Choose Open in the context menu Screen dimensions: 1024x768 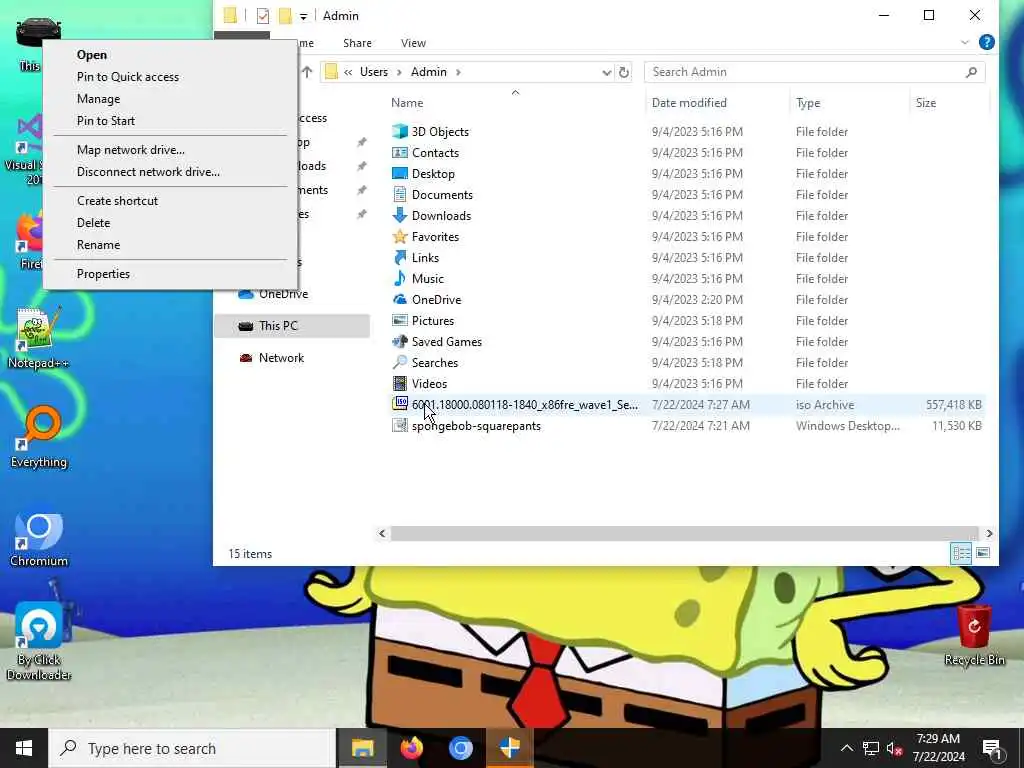(171, 55)
